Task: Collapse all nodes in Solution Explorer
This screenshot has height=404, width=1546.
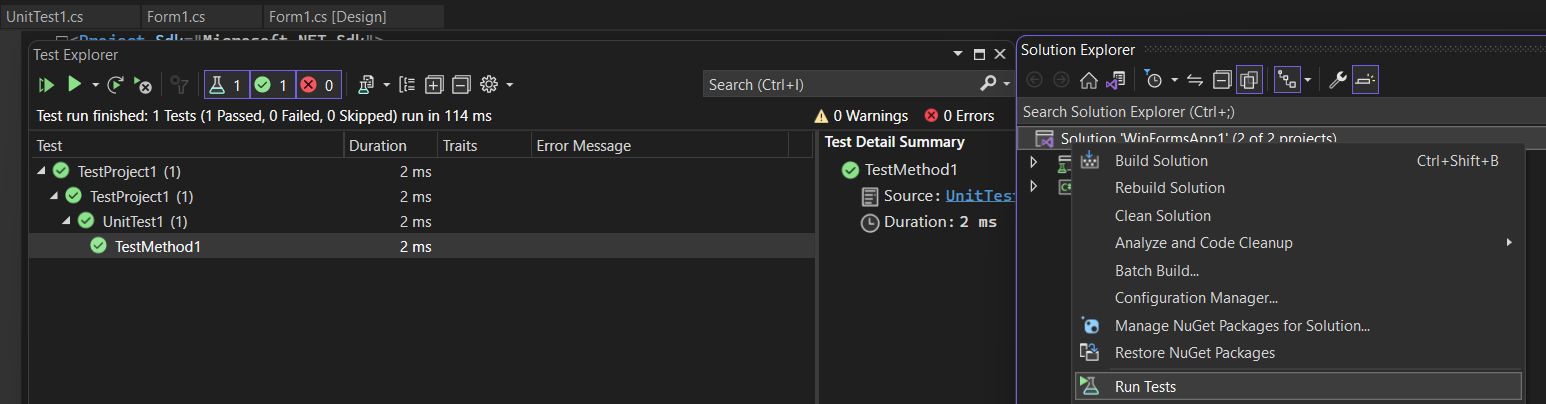Action: pos(1222,80)
